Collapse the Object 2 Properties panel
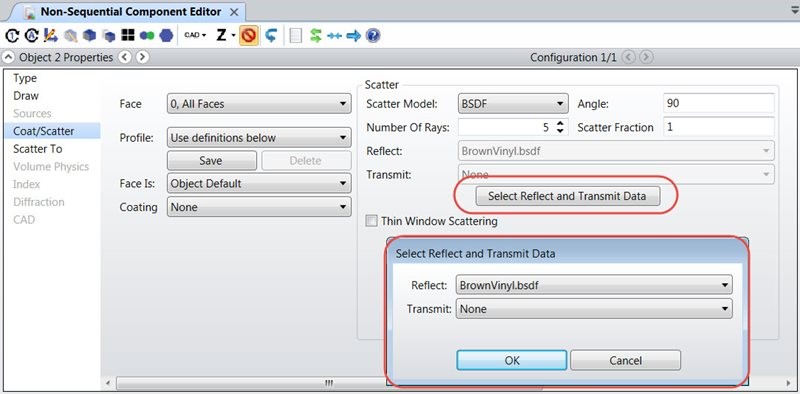The image size is (800, 394). coord(9,57)
